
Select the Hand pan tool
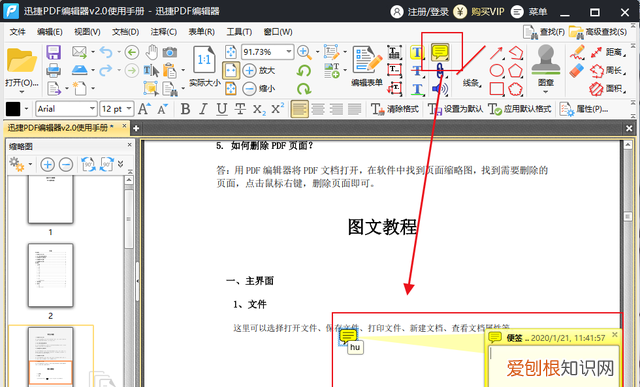click(x=152, y=52)
